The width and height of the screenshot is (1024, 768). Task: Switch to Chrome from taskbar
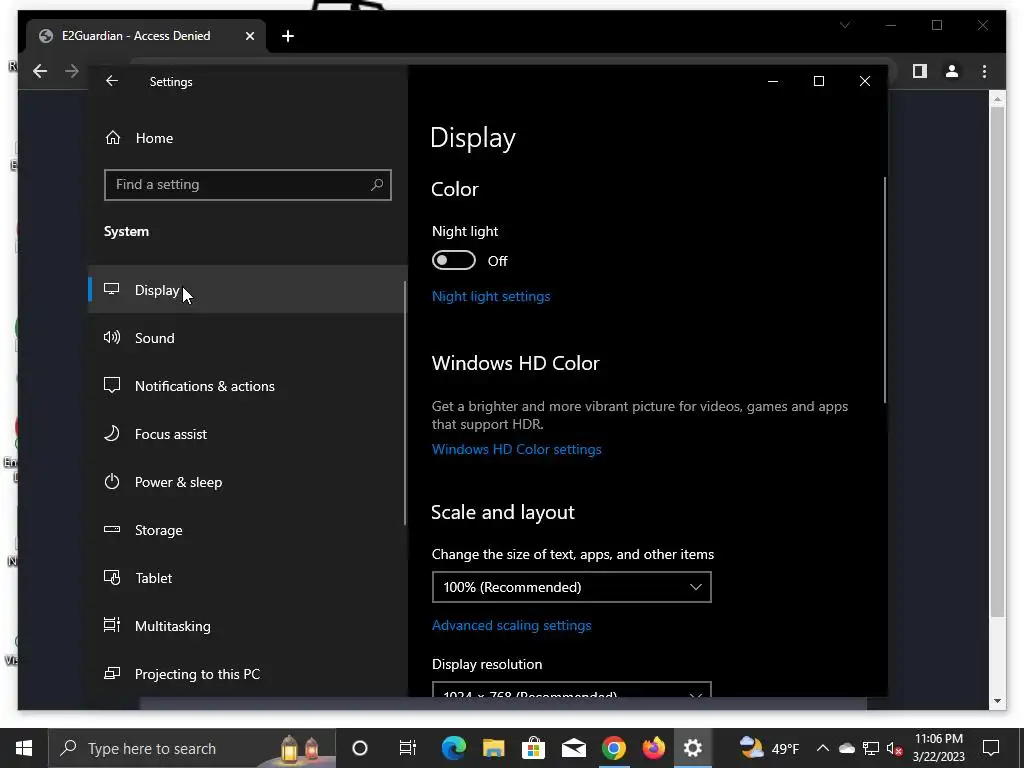click(x=613, y=748)
